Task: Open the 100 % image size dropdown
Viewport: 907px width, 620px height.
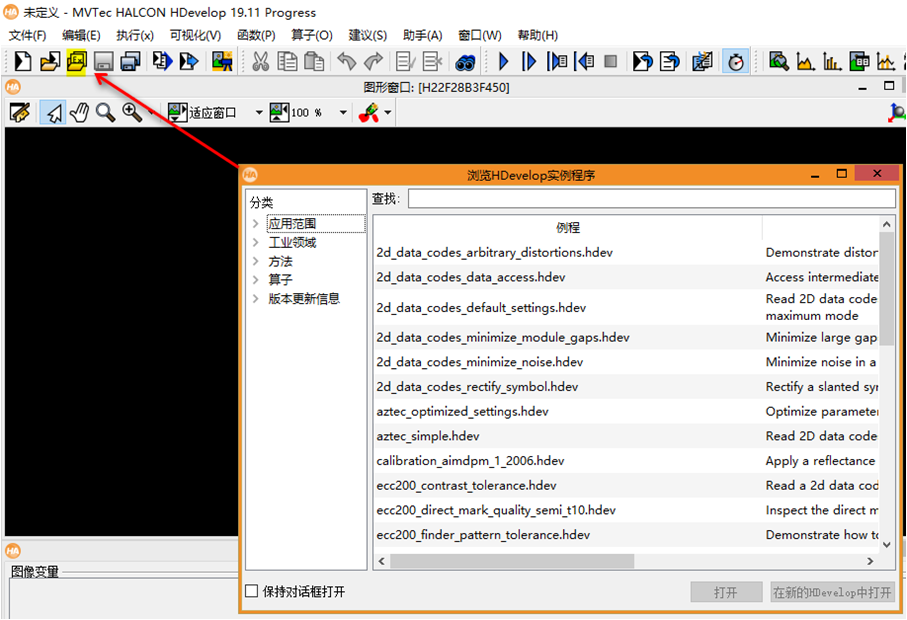Action: point(343,113)
